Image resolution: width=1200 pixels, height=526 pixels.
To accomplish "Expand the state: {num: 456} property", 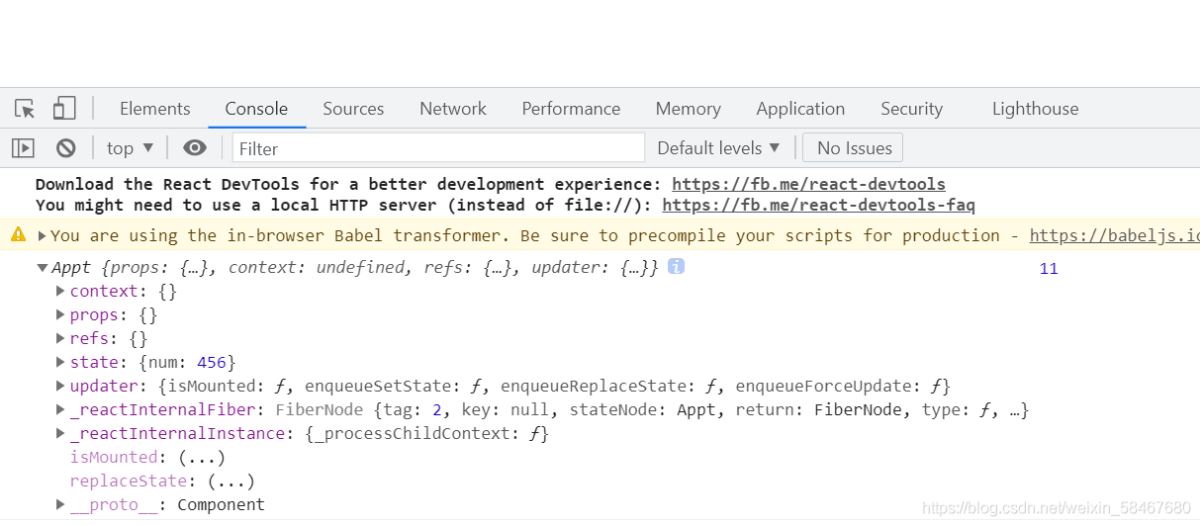I will [x=61, y=362].
